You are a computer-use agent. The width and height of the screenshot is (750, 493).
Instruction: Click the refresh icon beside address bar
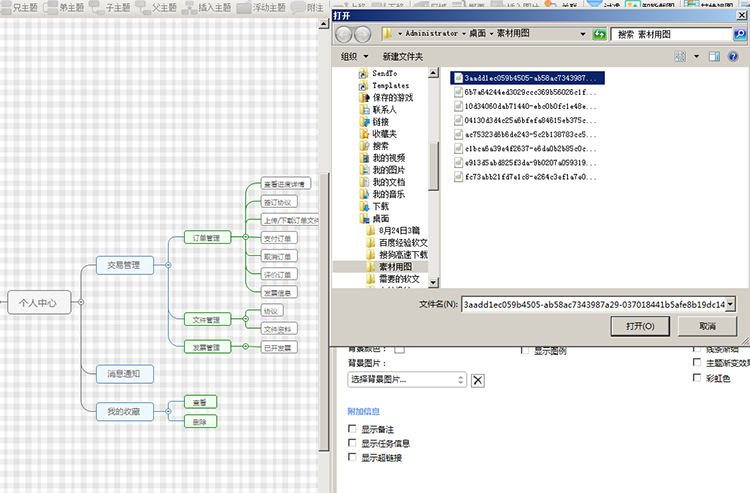pos(599,34)
